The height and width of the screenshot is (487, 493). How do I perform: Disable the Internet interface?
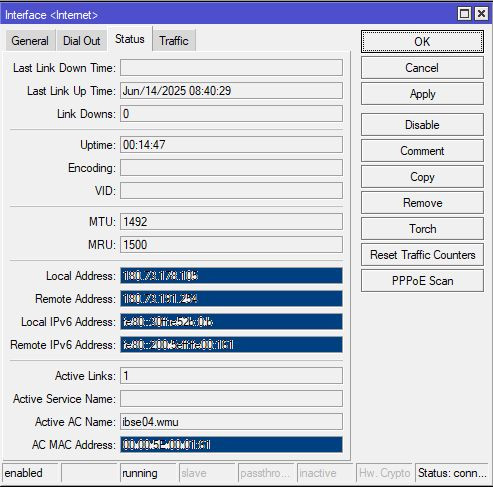click(422, 125)
